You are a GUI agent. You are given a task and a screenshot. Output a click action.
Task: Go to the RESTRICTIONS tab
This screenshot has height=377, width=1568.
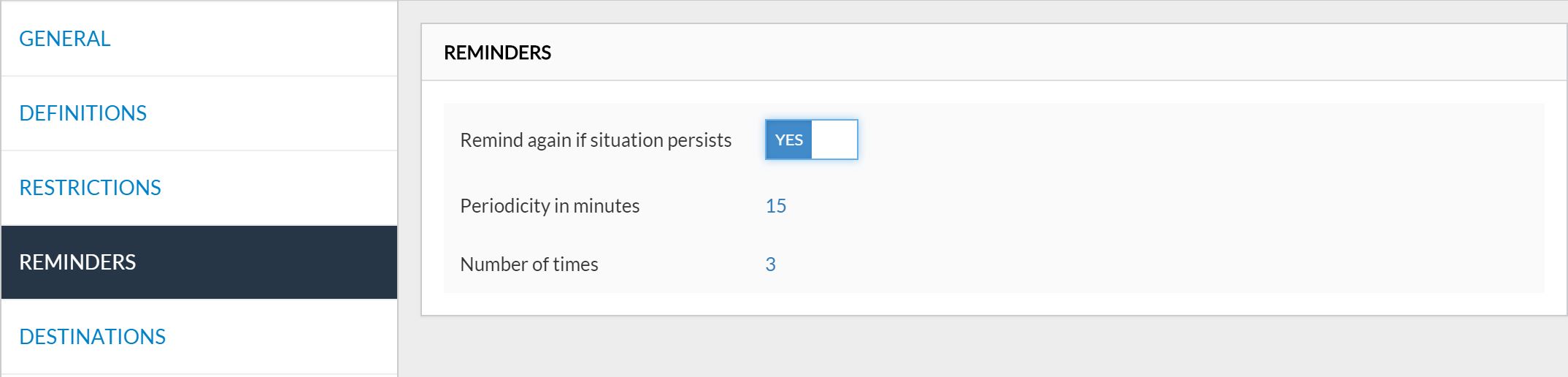click(x=90, y=188)
